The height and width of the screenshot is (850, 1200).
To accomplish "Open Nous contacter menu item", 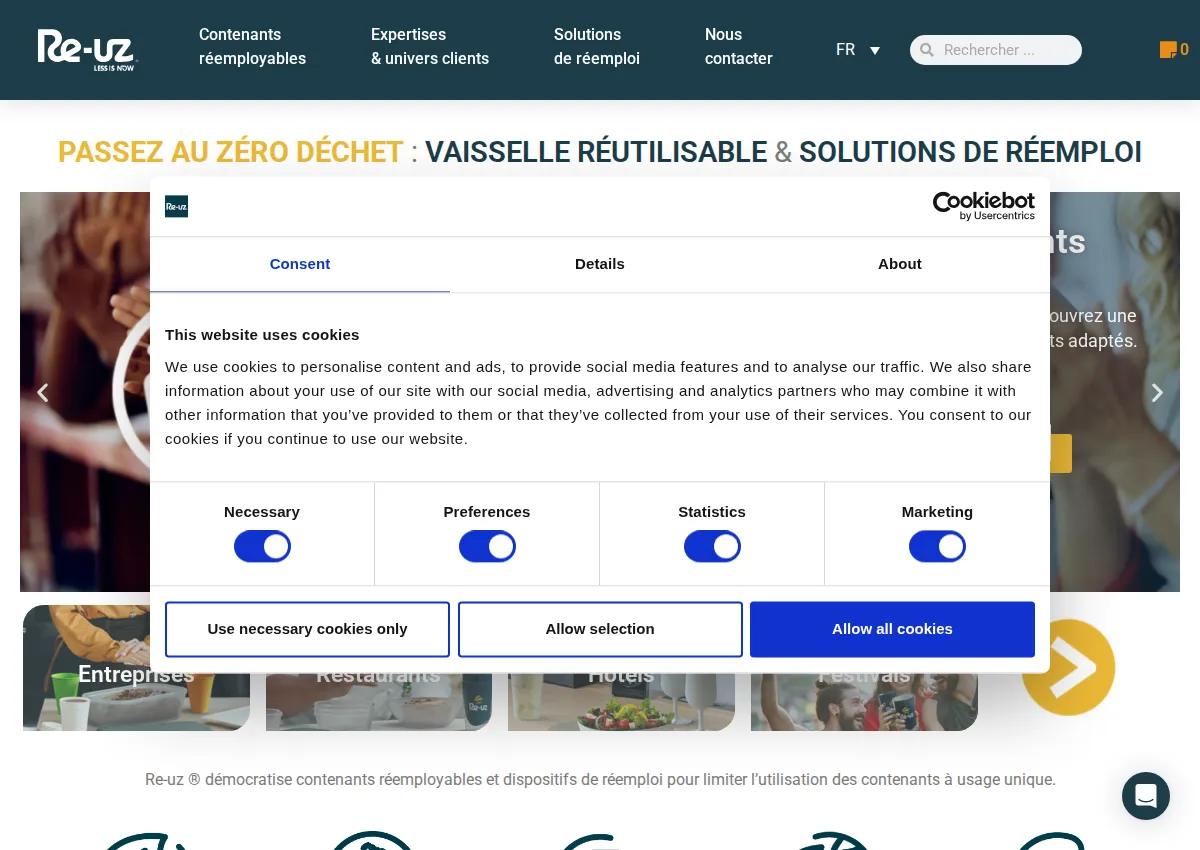I will click(x=739, y=47).
